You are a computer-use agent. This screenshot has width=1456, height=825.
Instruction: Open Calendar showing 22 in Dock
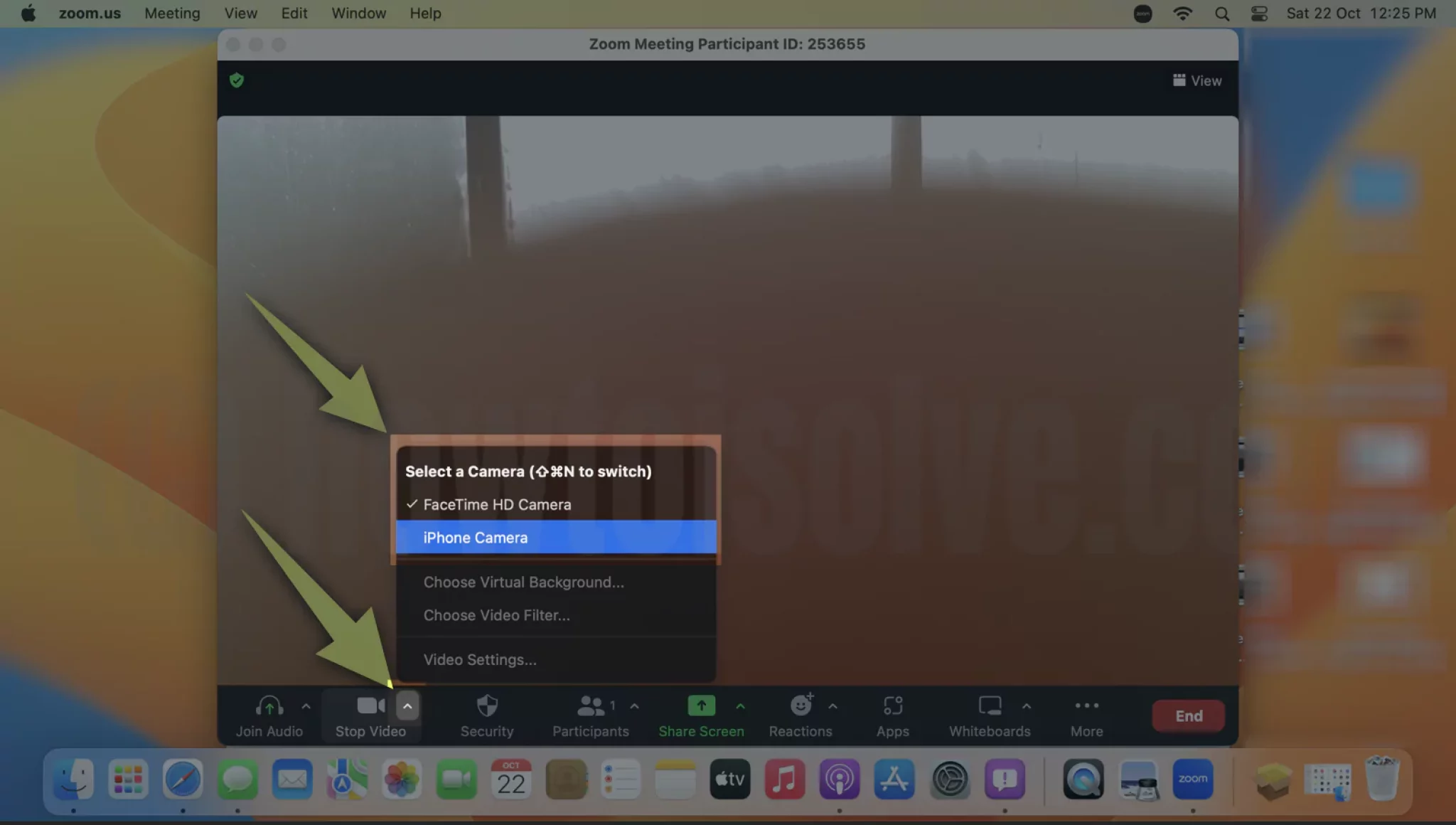click(x=511, y=779)
